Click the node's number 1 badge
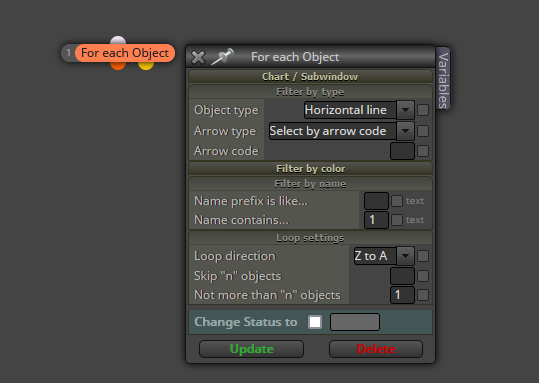Image resolution: width=539 pixels, height=383 pixels. [69, 53]
